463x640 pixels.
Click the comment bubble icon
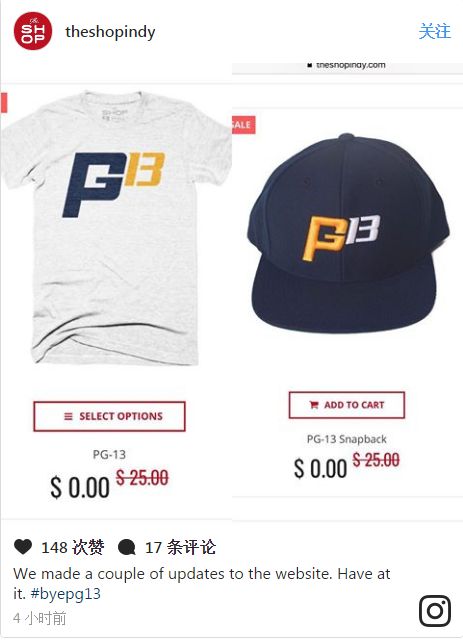click(127, 547)
